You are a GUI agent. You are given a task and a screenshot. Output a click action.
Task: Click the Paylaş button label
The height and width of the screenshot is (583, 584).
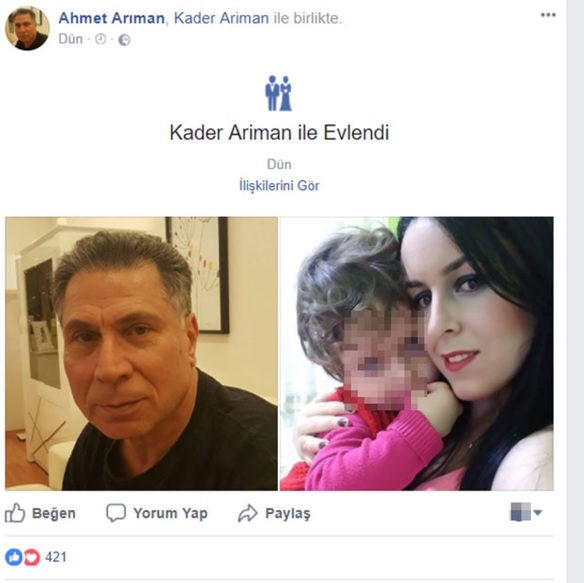[x=288, y=513]
